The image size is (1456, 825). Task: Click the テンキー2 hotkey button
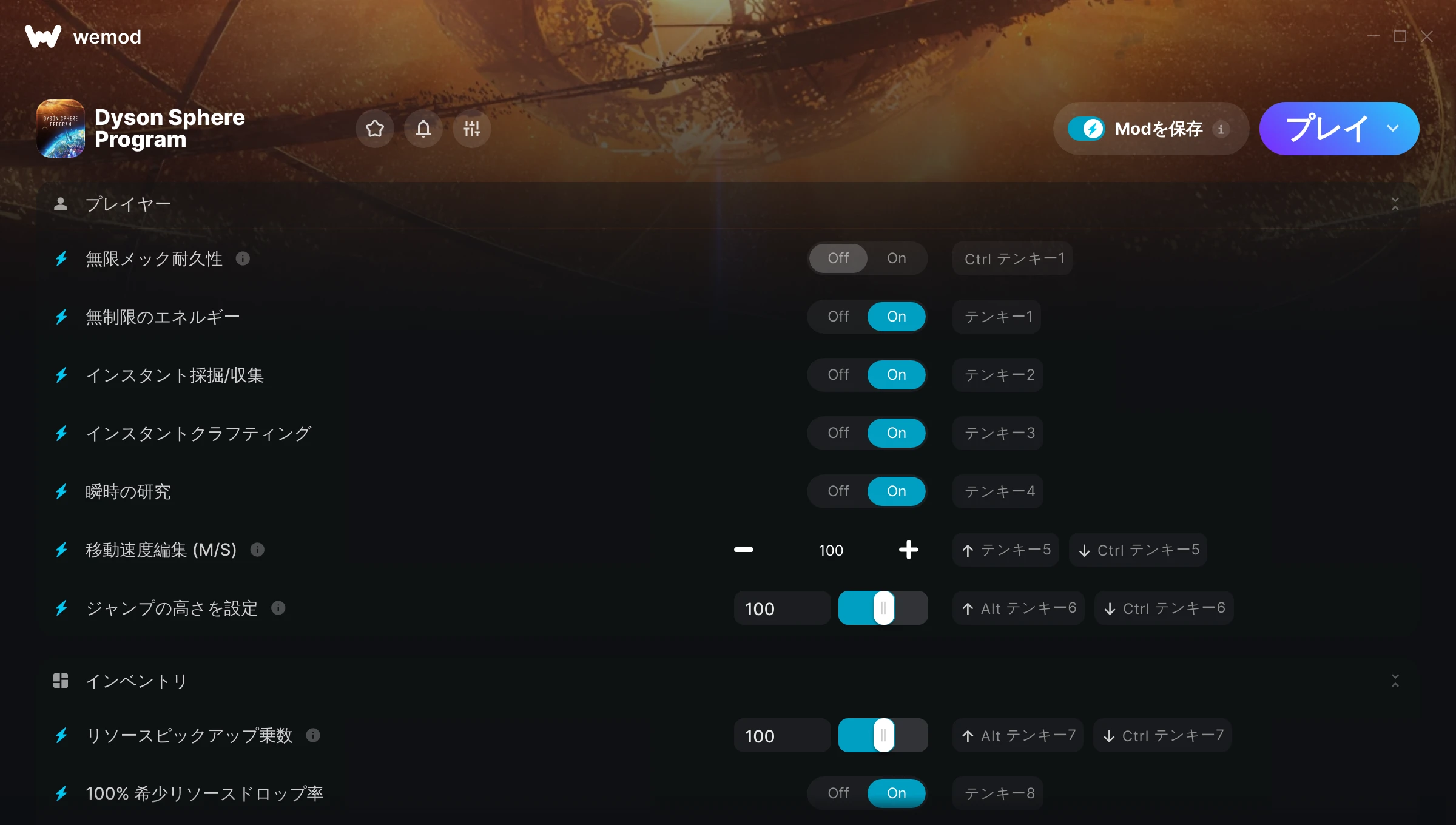tap(999, 375)
